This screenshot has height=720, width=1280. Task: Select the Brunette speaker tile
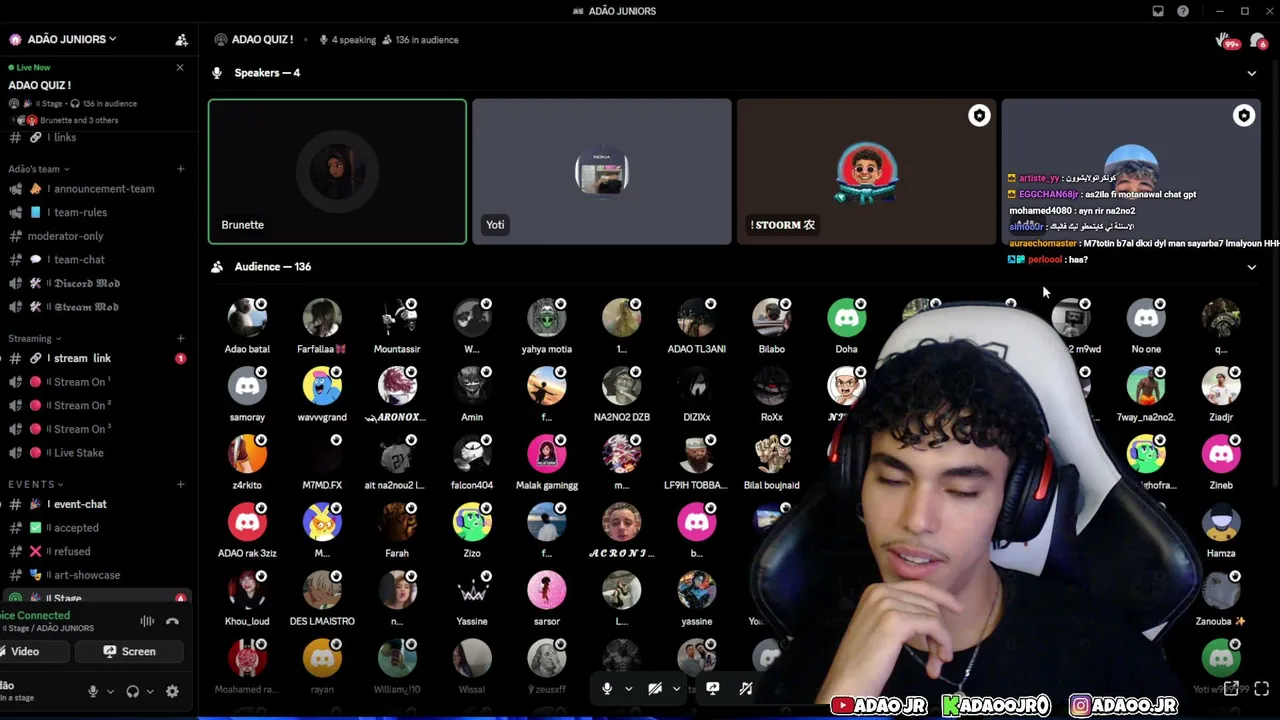[337, 171]
